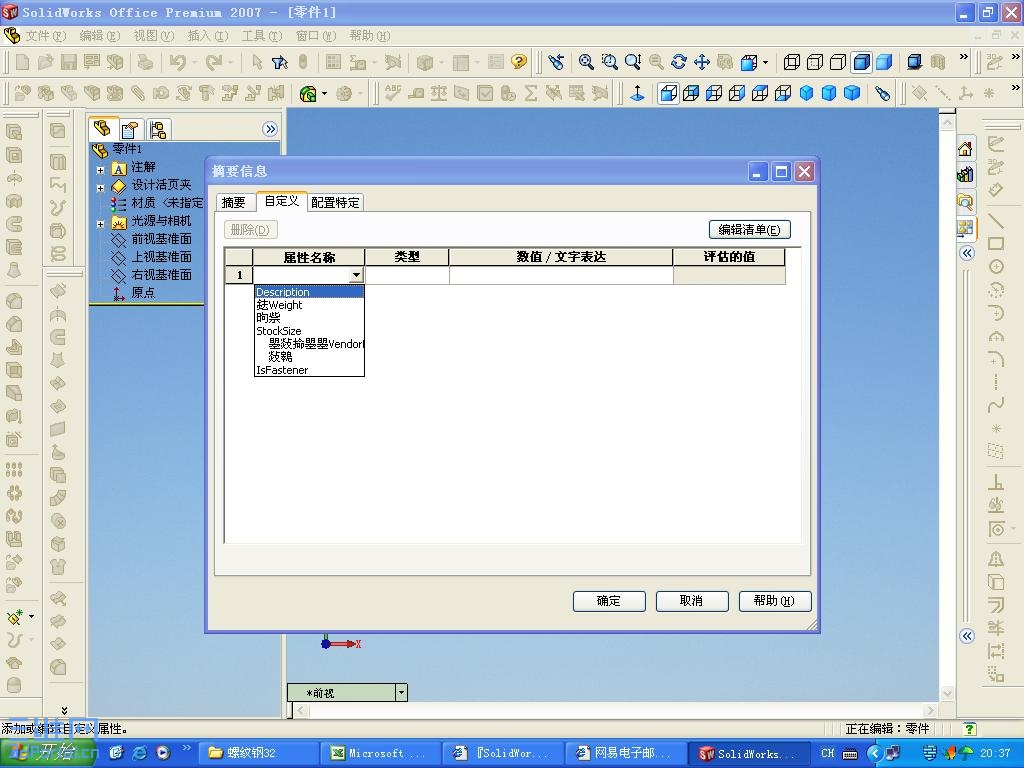Click the Line sketch tool

[x=996, y=221]
